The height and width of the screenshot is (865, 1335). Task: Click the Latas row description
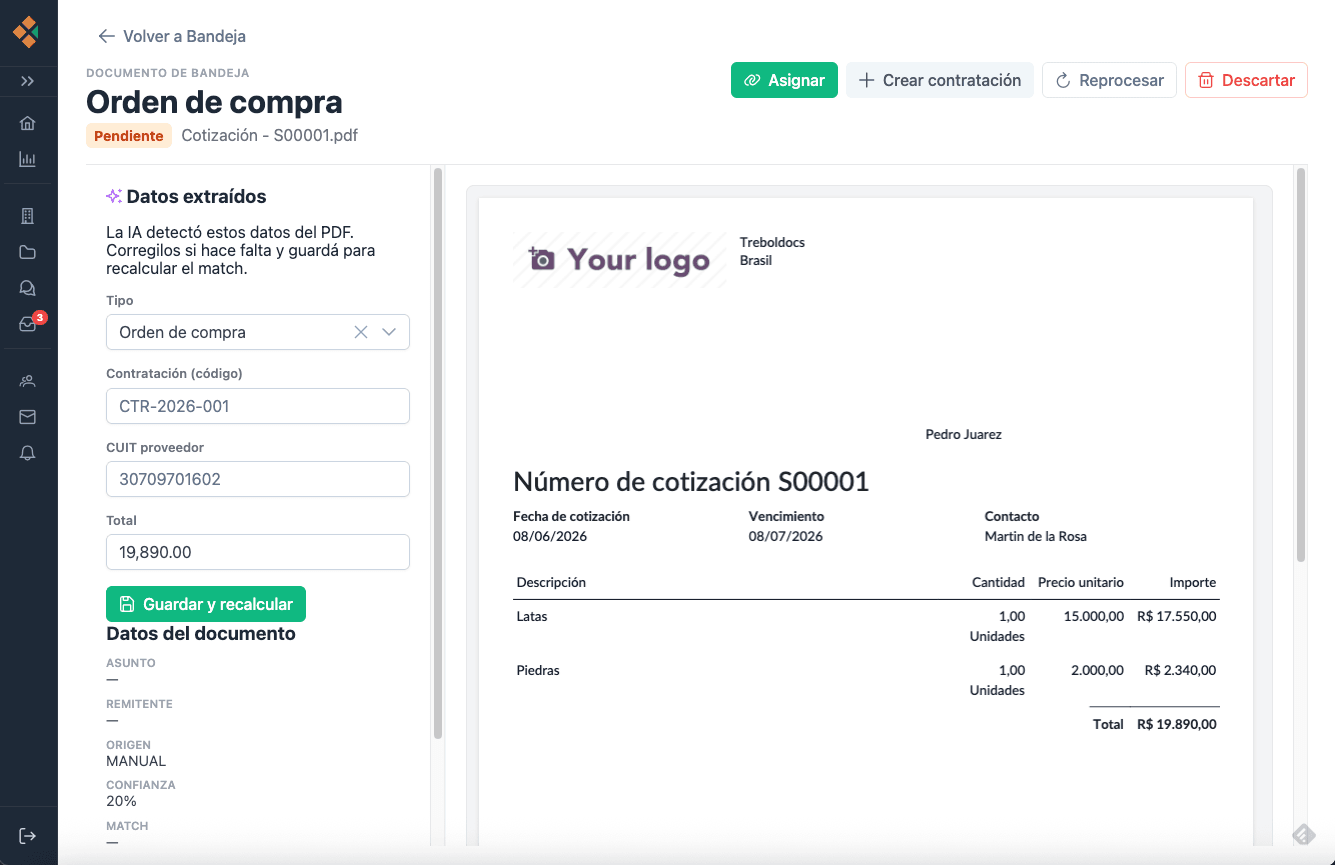coord(531,616)
